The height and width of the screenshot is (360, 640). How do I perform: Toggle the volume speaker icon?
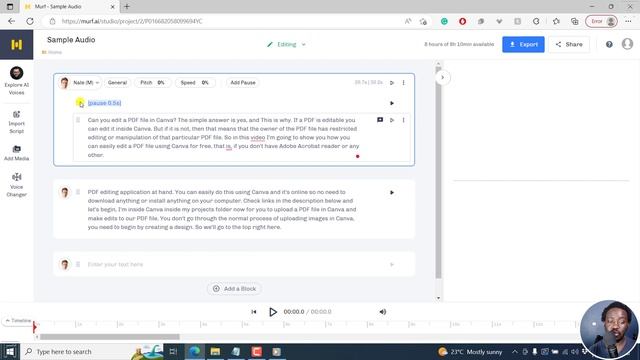pos(382,312)
